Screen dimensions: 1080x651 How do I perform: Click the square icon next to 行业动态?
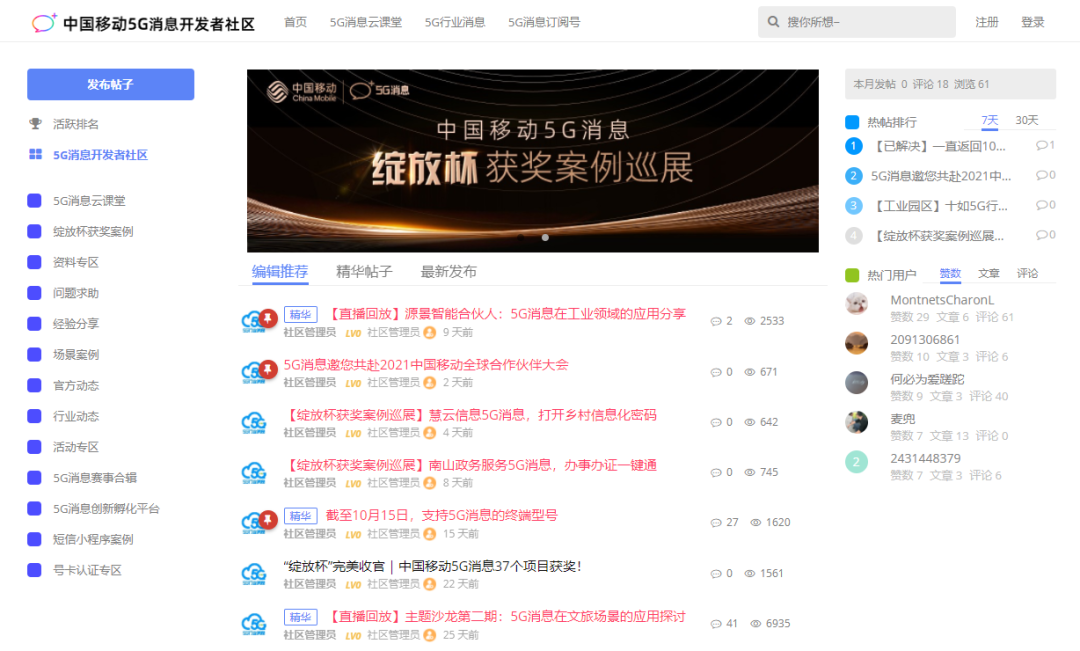pyautogui.click(x=34, y=416)
